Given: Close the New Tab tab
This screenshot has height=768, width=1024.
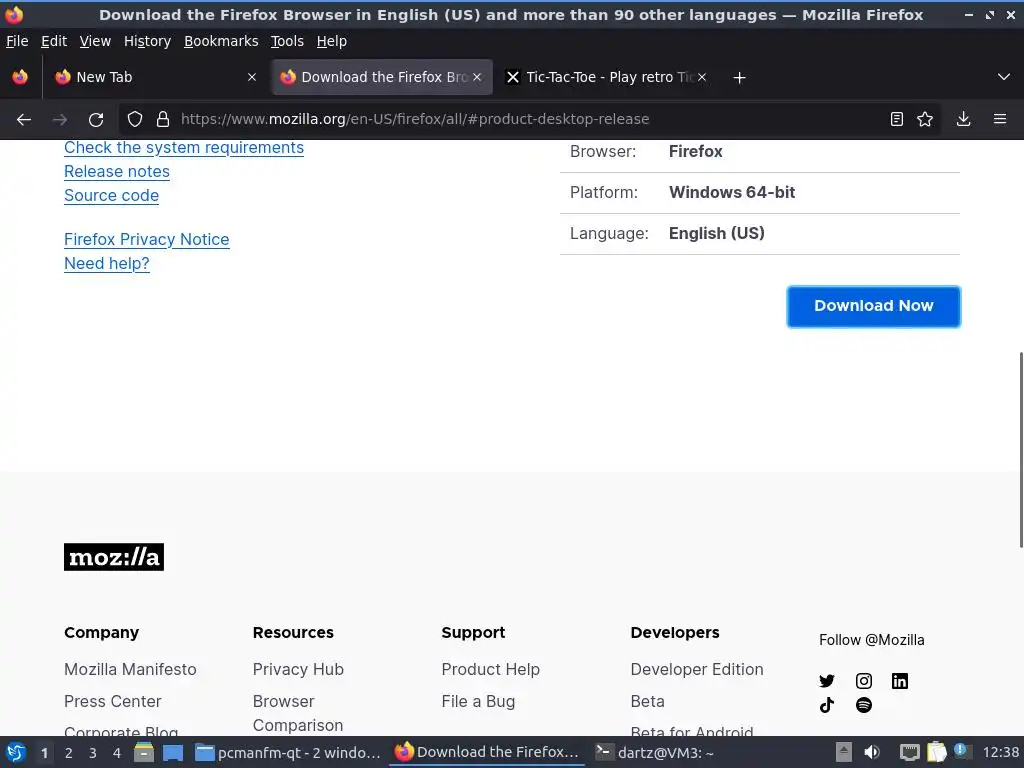Looking at the screenshot, I should 252,77.
